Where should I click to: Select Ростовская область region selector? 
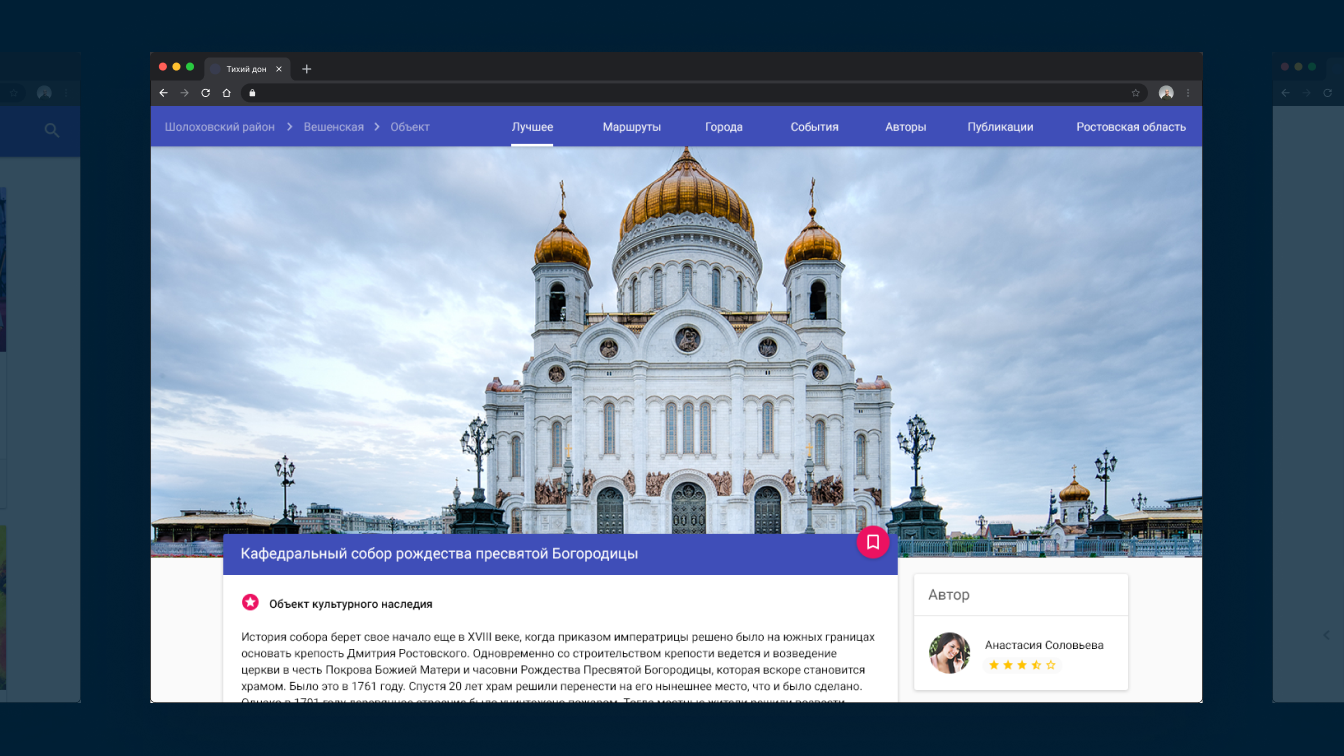tap(1130, 127)
